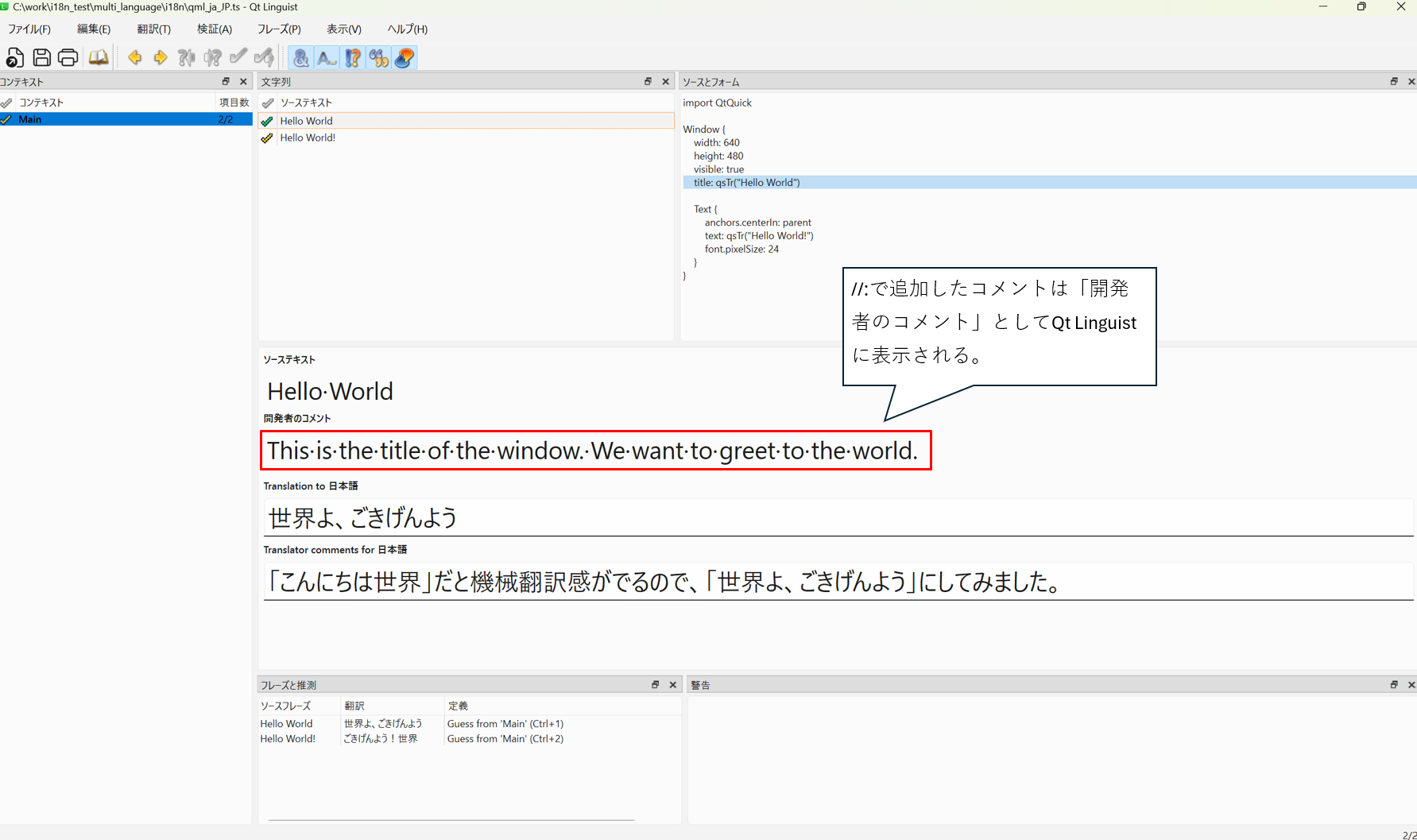
Task: Jump to previous unfinished item icon
Action: pyautogui.click(x=187, y=57)
